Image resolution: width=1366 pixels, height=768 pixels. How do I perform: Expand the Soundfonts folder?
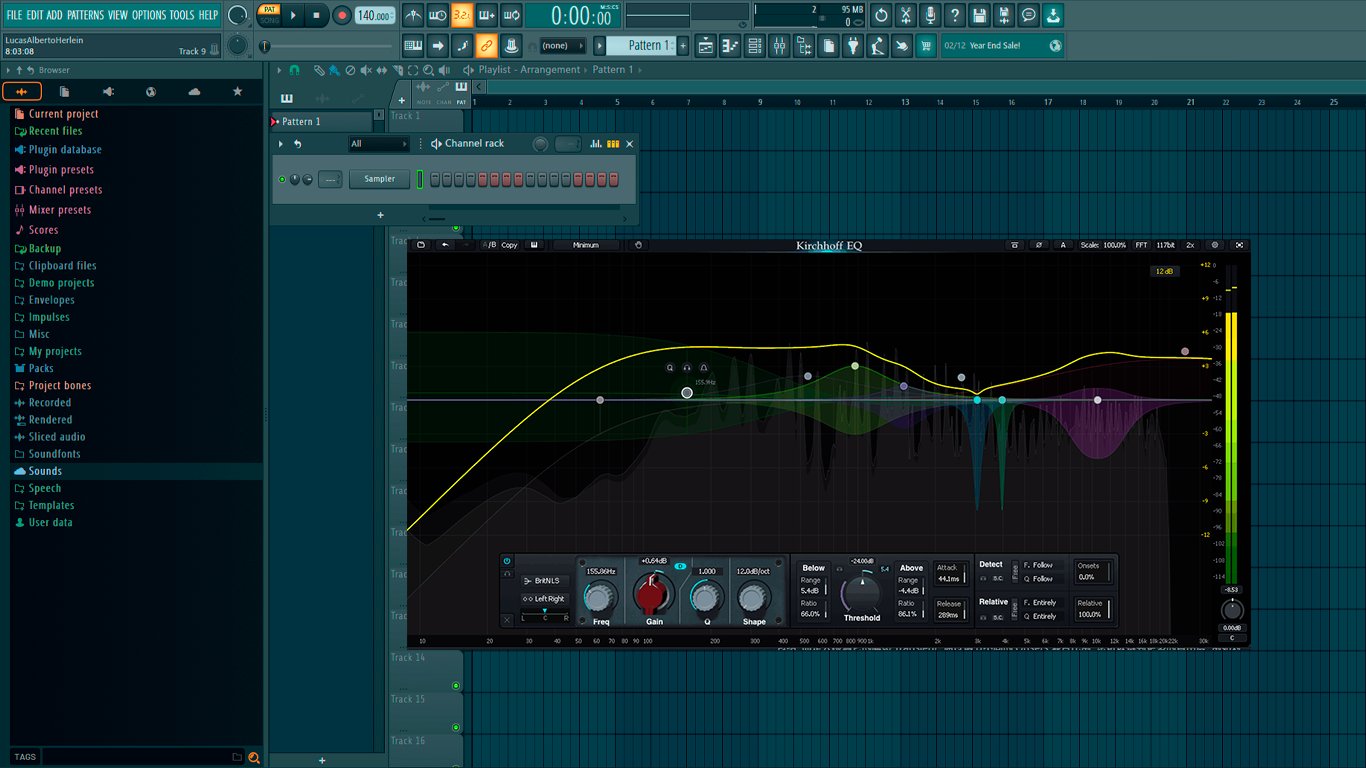point(54,454)
